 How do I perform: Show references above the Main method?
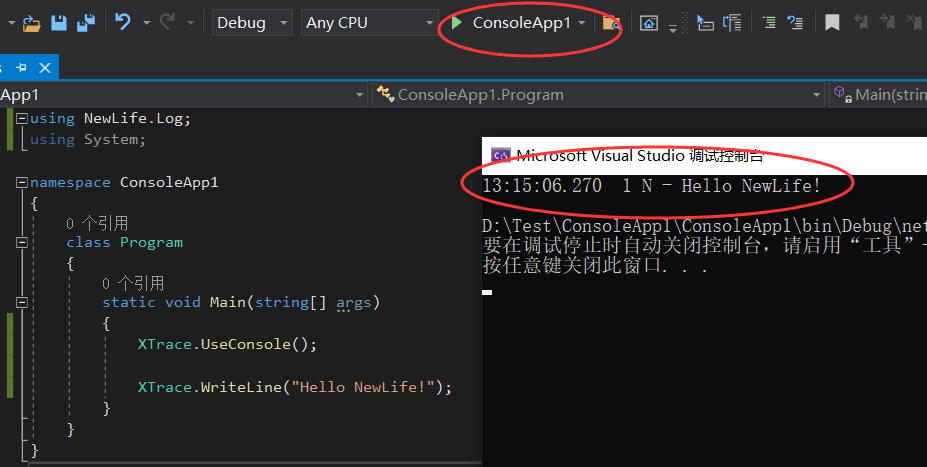click(x=133, y=283)
